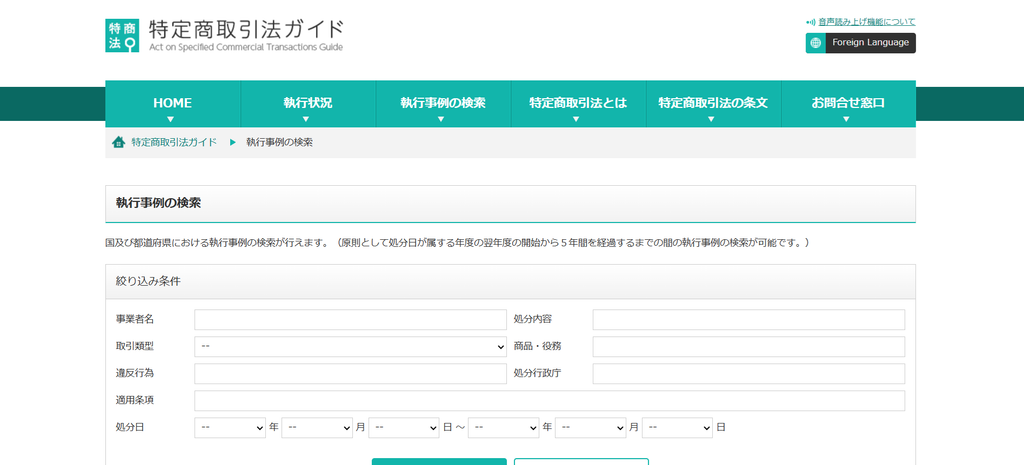Click the 違反行為 input field
Screen dimensions: 1024x465
tap(350, 374)
